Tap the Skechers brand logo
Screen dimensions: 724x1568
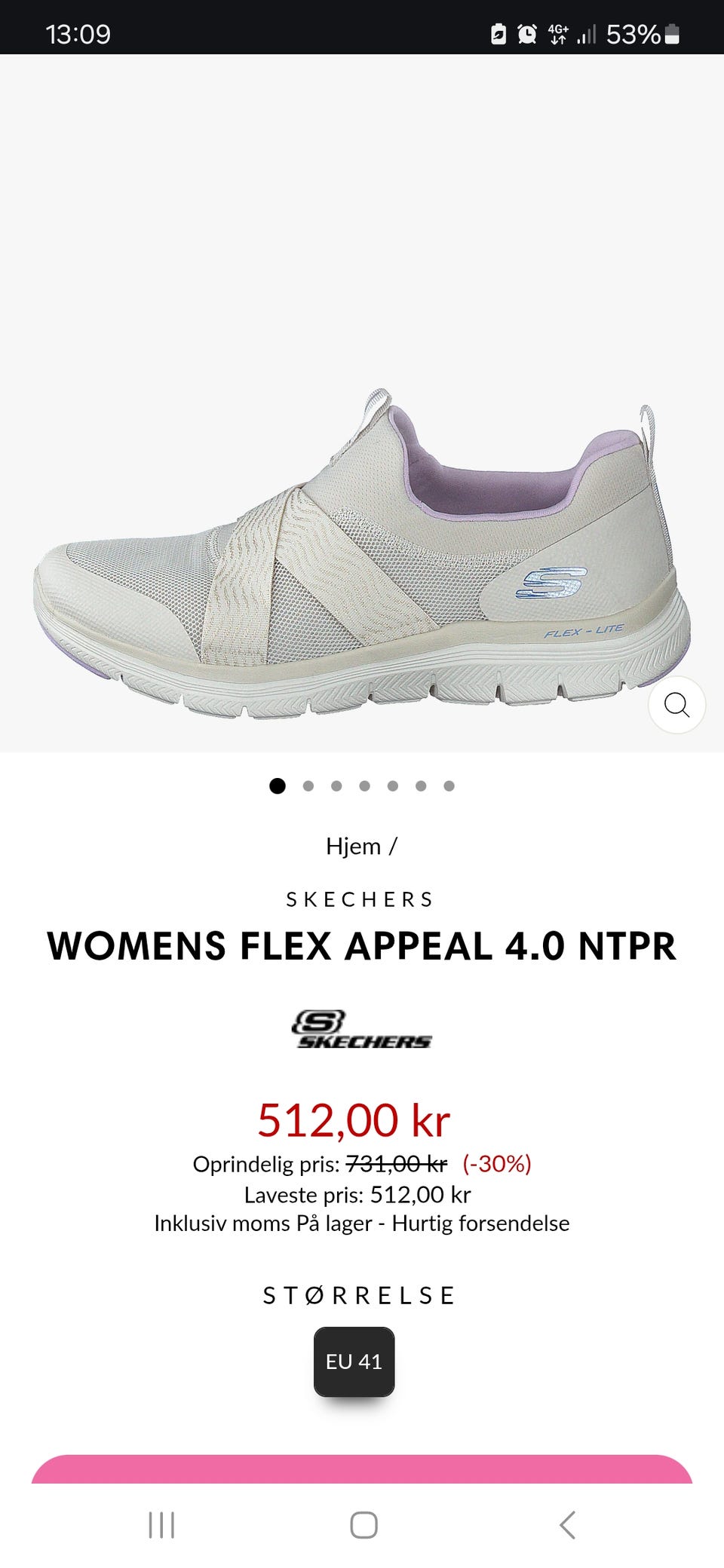pyautogui.click(x=361, y=1029)
